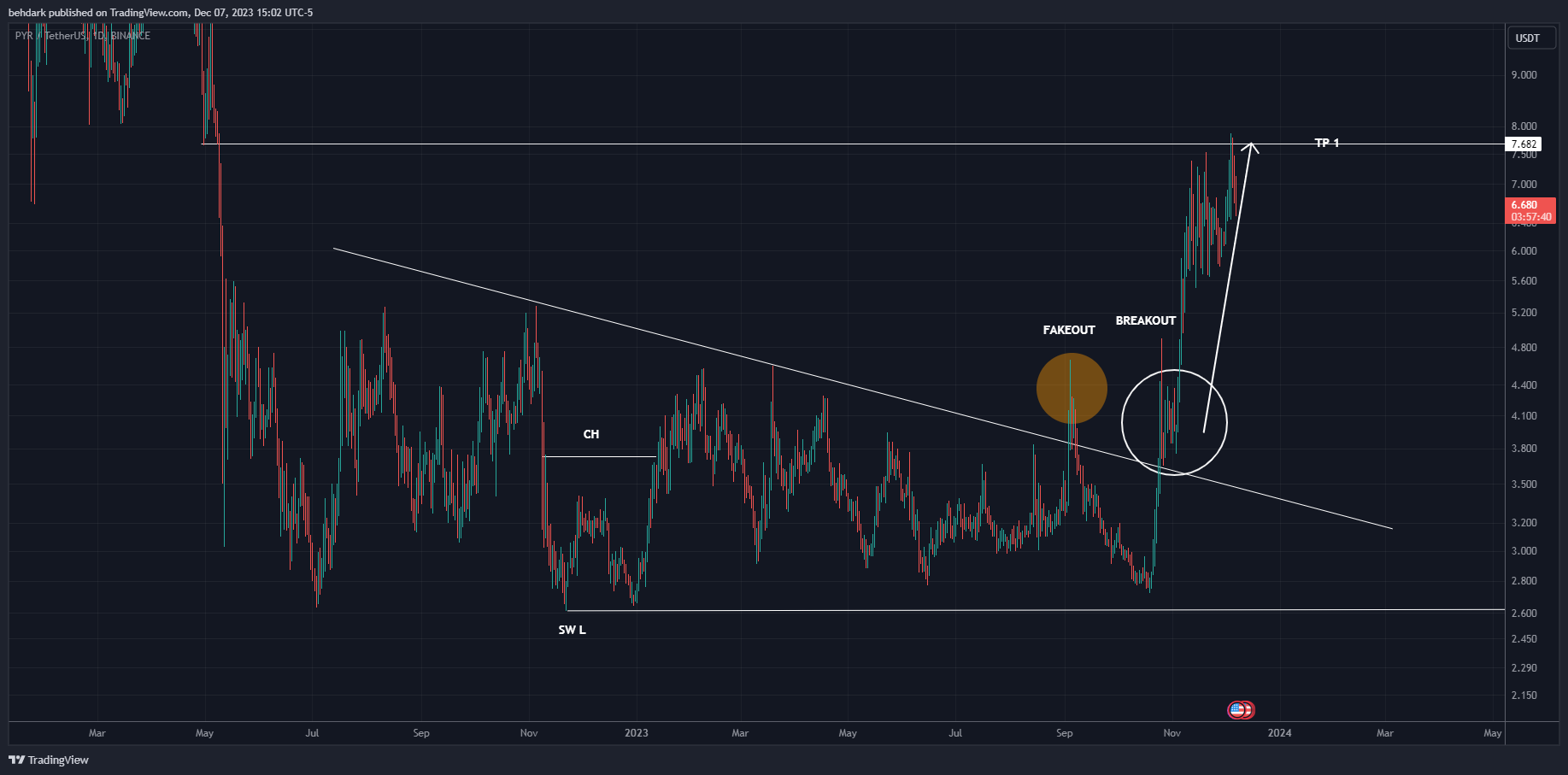1568x775 pixels.
Task: Click the 5.200 price axis label
Action: [x=1524, y=313]
